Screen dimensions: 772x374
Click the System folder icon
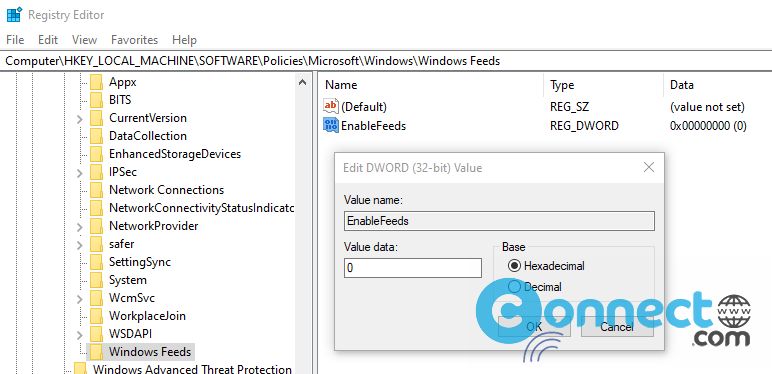[x=96, y=280]
